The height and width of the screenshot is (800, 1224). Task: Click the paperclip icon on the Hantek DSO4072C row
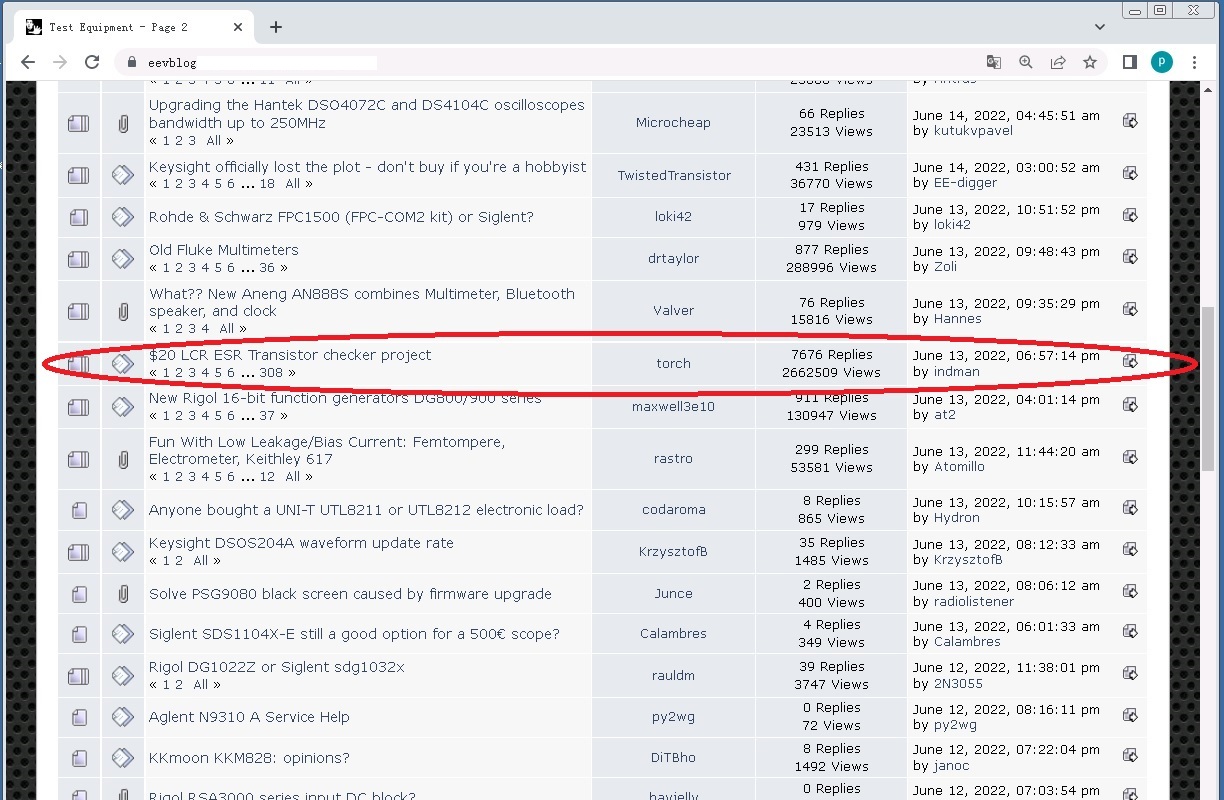pyautogui.click(x=123, y=124)
